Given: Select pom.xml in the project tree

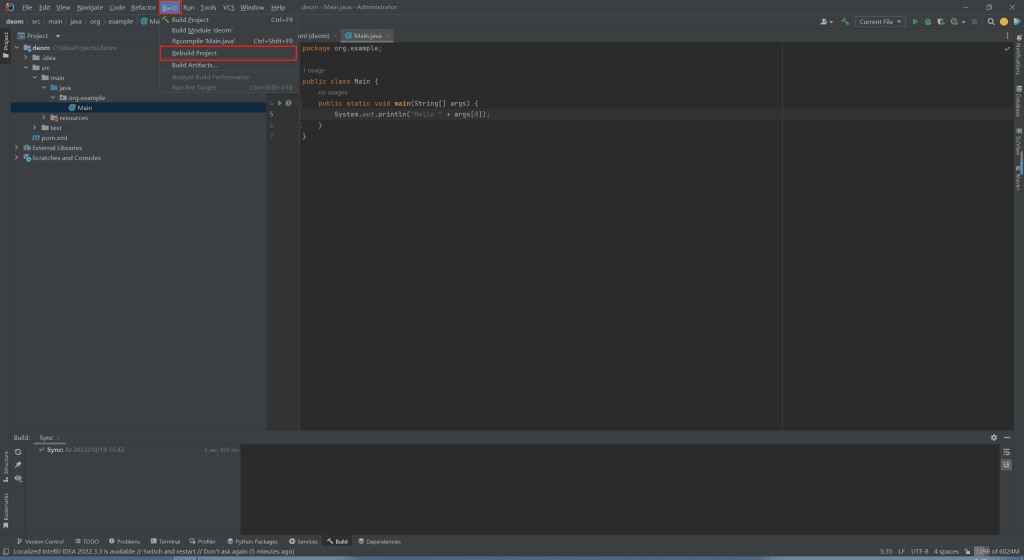Looking at the screenshot, I should point(54,138).
